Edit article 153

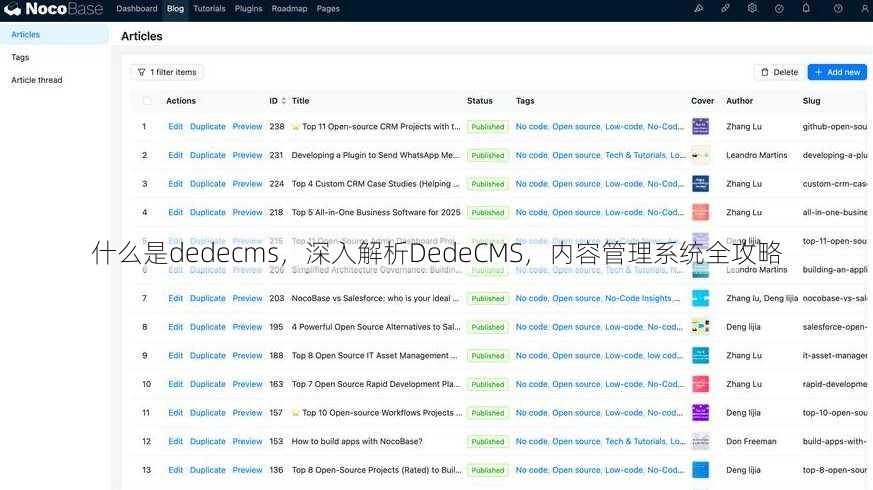click(x=175, y=442)
